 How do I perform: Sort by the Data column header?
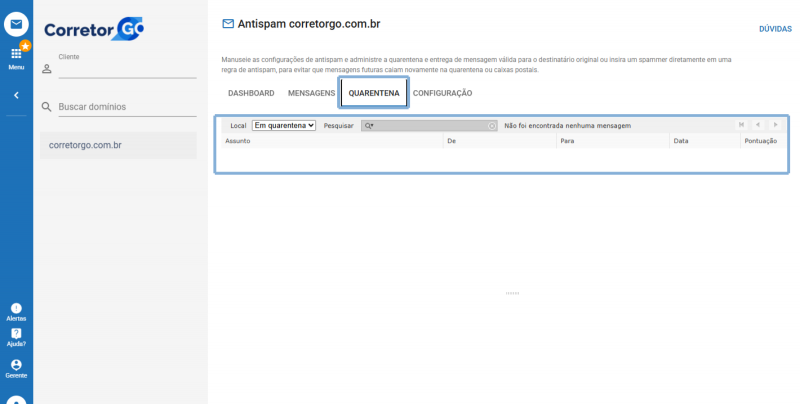click(x=705, y=141)
